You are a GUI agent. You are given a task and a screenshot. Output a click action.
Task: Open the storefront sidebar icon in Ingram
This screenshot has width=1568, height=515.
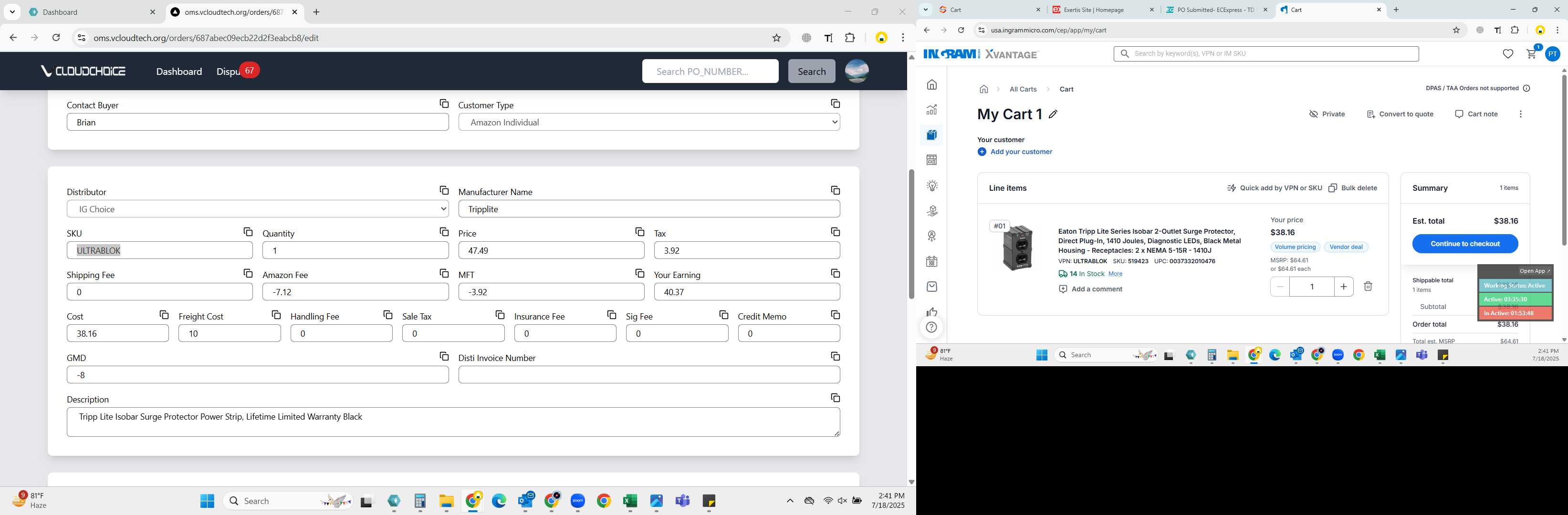tap(932, 161)
